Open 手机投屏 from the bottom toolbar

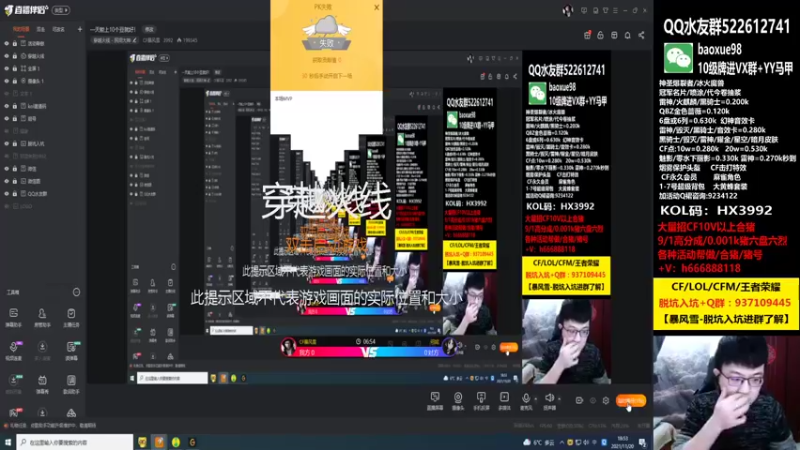coord(481,401)
